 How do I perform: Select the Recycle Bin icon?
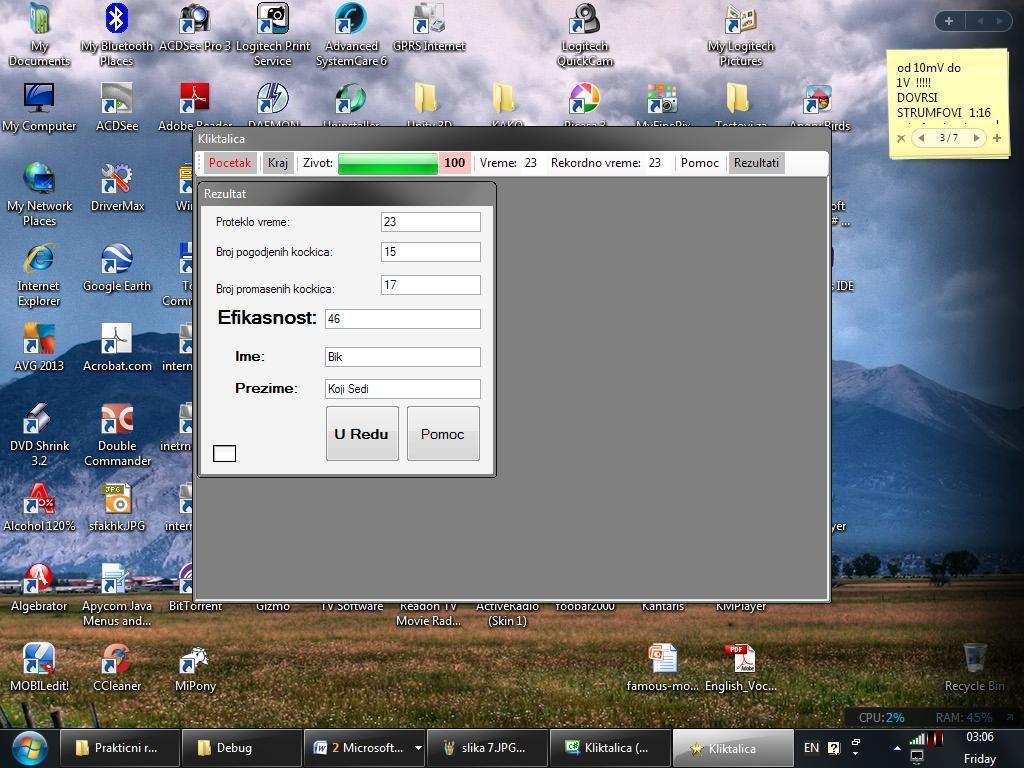coord(974,667)
